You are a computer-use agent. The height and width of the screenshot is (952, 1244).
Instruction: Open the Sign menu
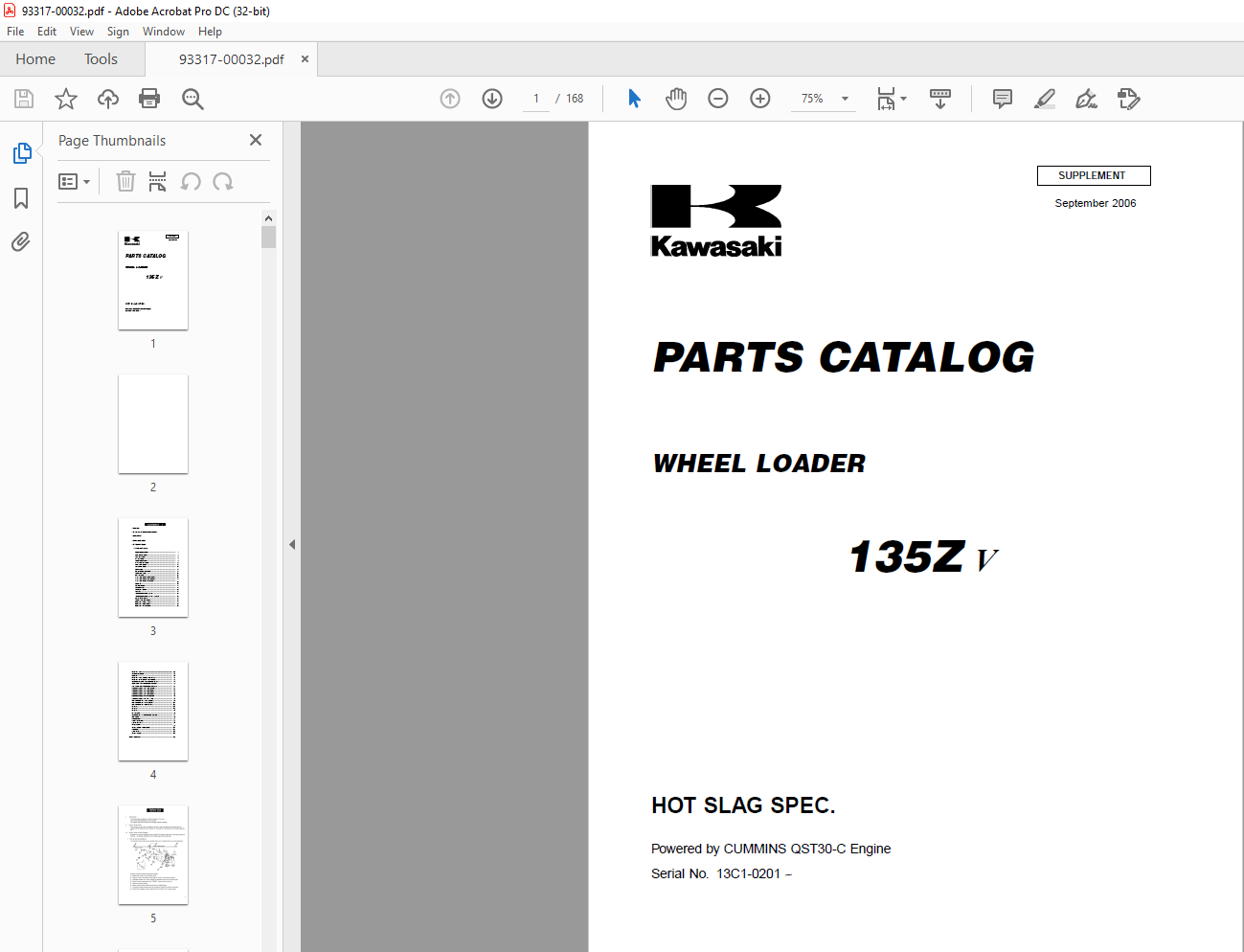(x=118, y=32)
